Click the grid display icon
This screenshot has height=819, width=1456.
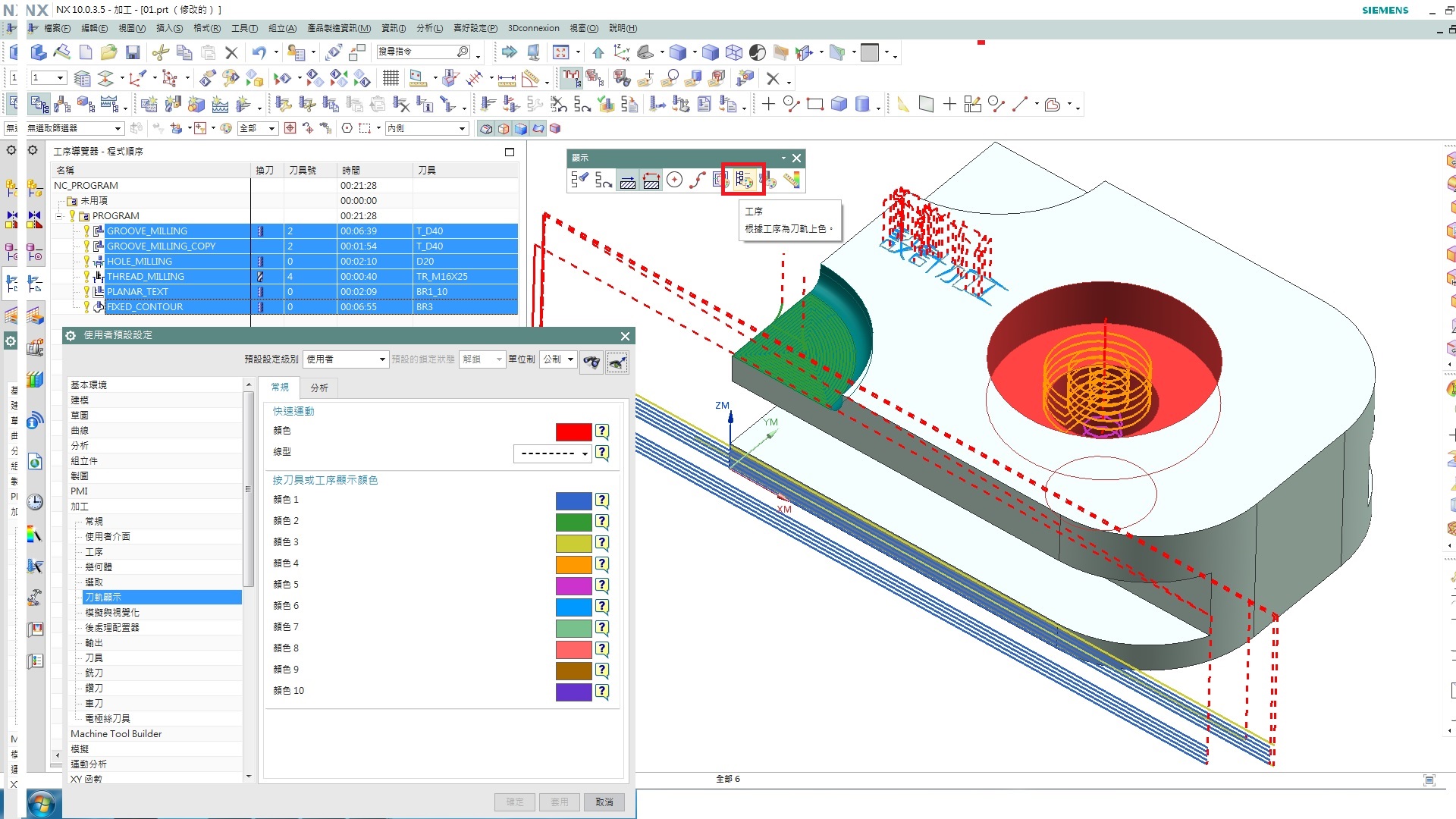(391, 78)
